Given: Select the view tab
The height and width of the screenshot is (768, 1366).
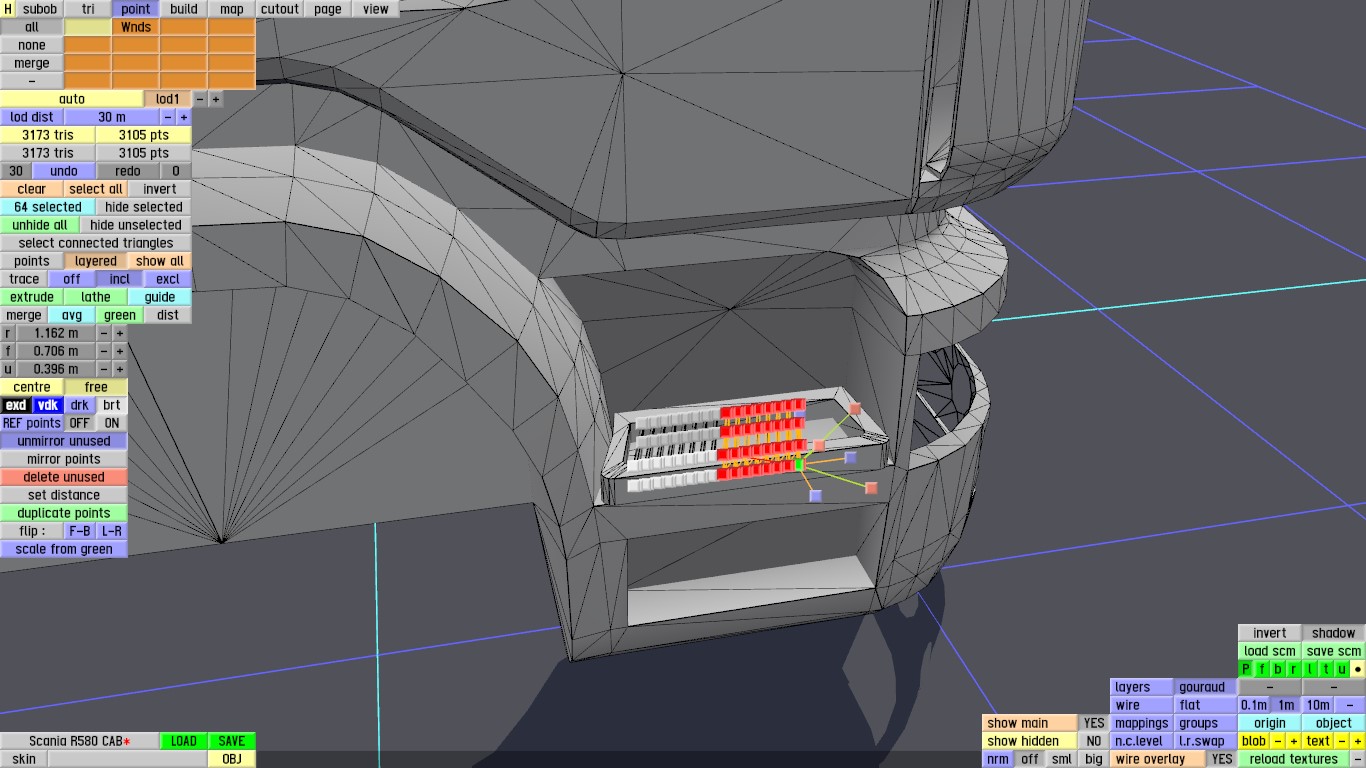Looking at the screenshot, I should click(x=376, y=9).
